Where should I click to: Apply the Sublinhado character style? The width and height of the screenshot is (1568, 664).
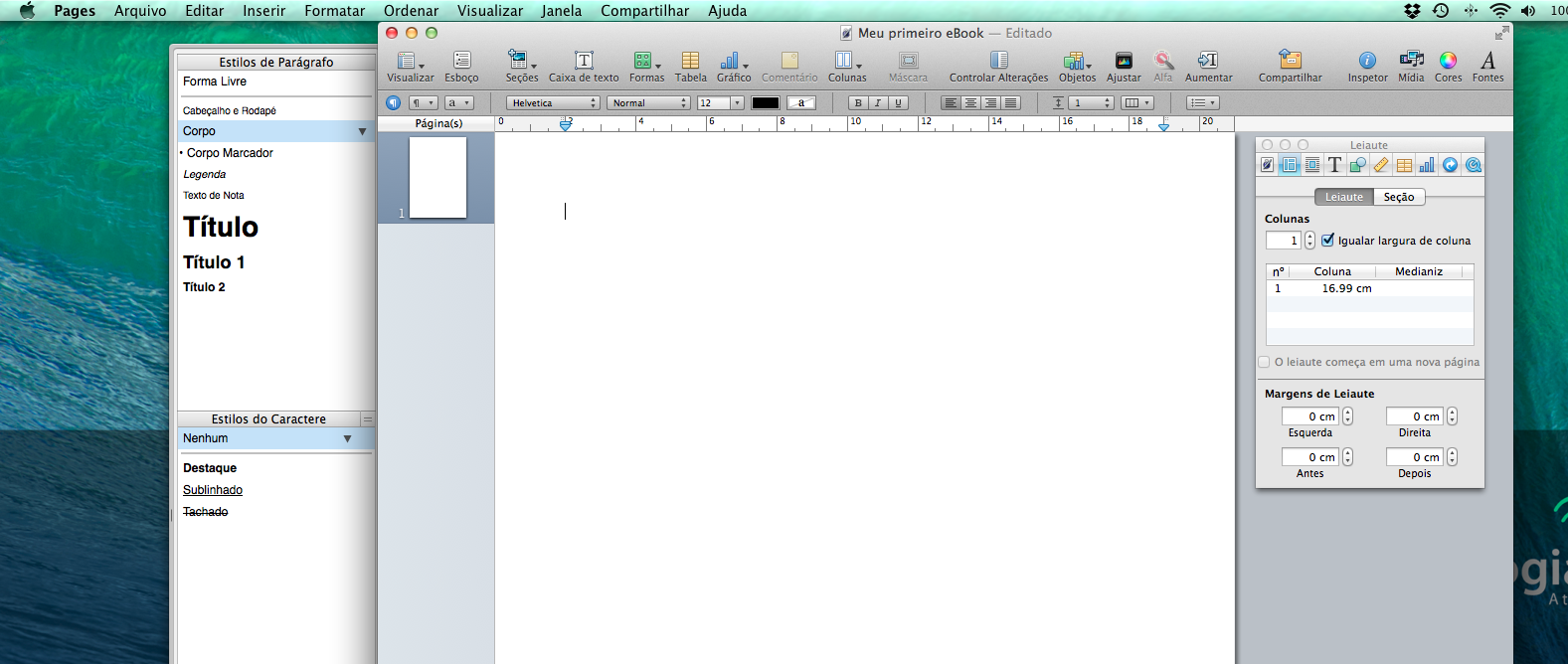tap(213, 490)
